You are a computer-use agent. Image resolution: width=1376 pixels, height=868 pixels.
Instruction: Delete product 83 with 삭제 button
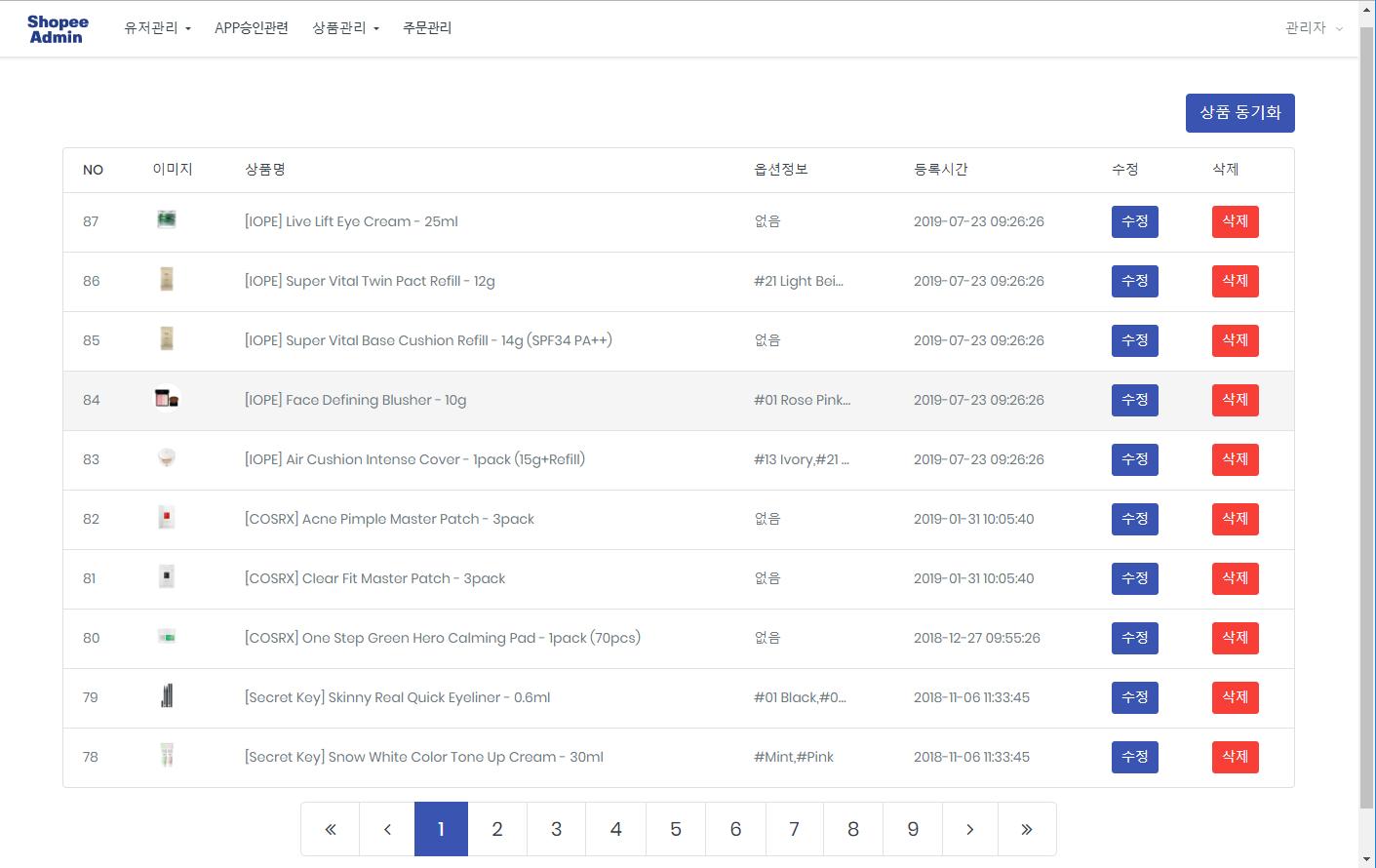pyautogui.click(x=1235, y=459)
